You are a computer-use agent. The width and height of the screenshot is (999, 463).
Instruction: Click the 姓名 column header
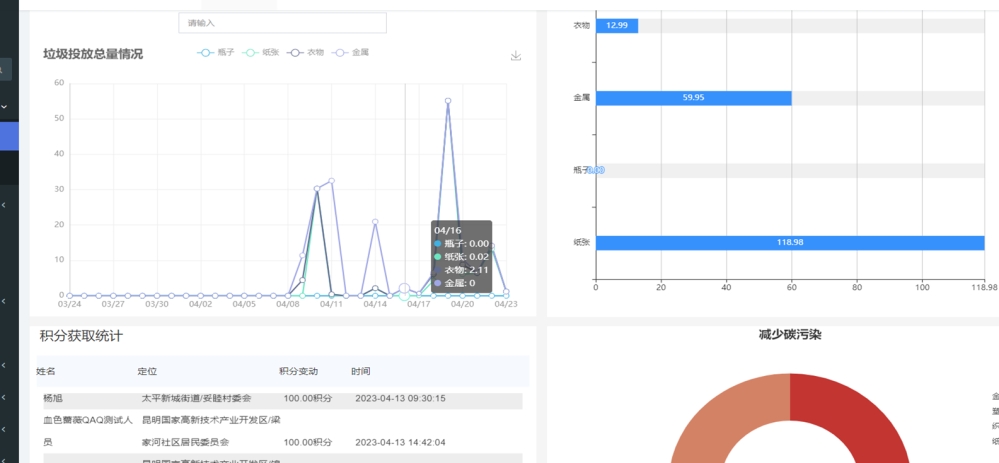click(45, 371)
